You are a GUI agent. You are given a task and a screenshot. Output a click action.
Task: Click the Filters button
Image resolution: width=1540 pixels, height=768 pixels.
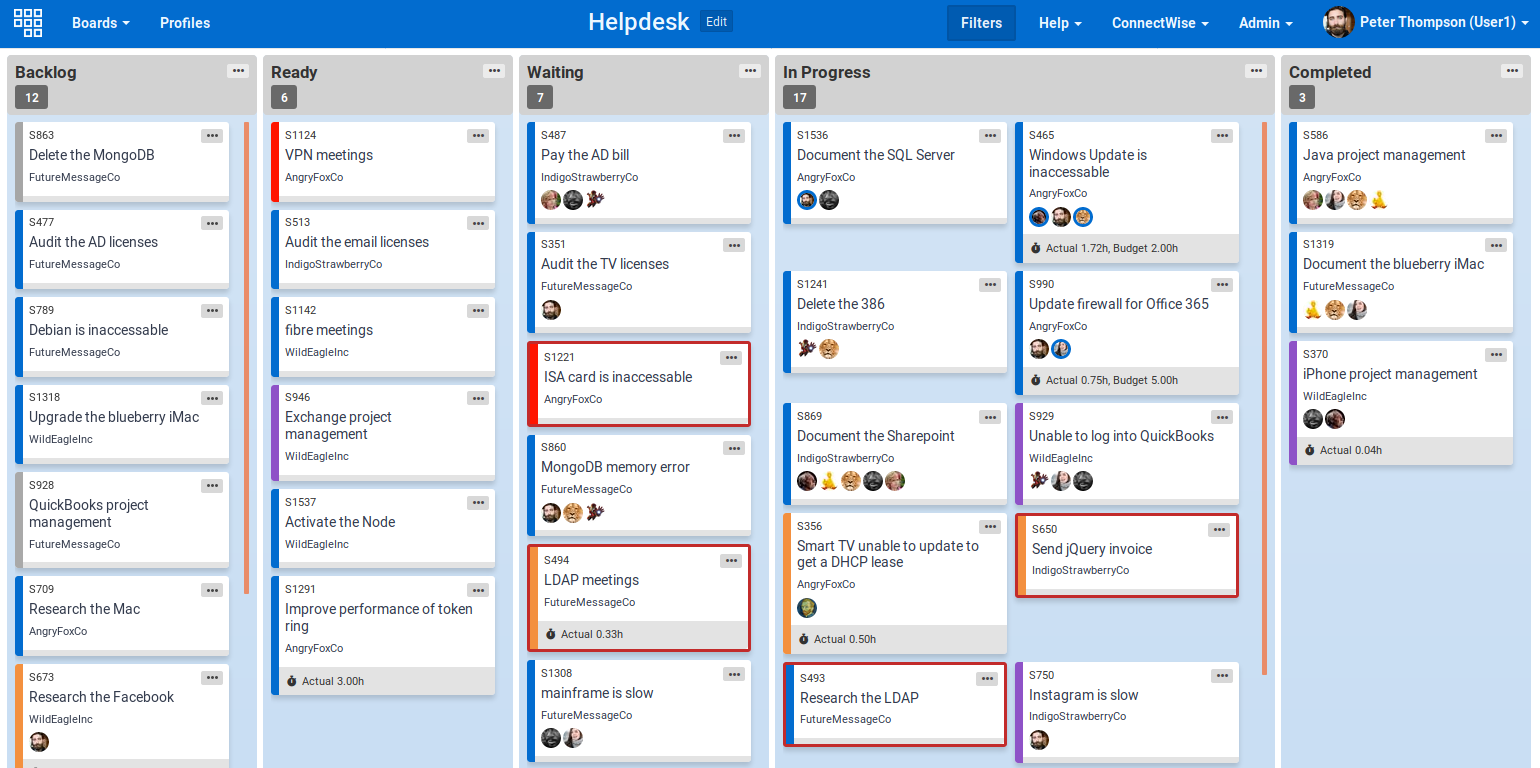pos(981,22)
